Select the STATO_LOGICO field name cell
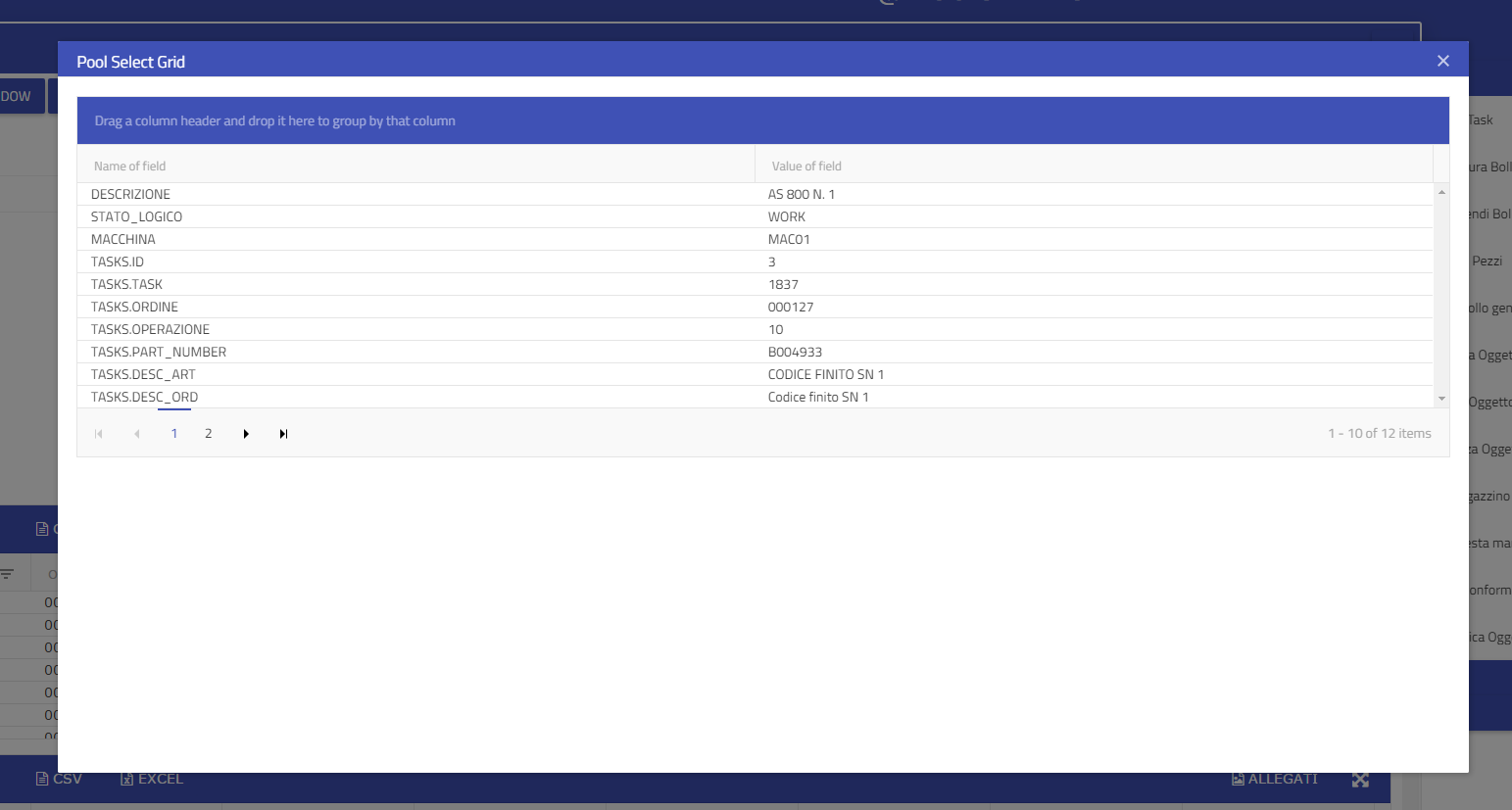The width and height of the screenshot is (1512, 810). 416,216
